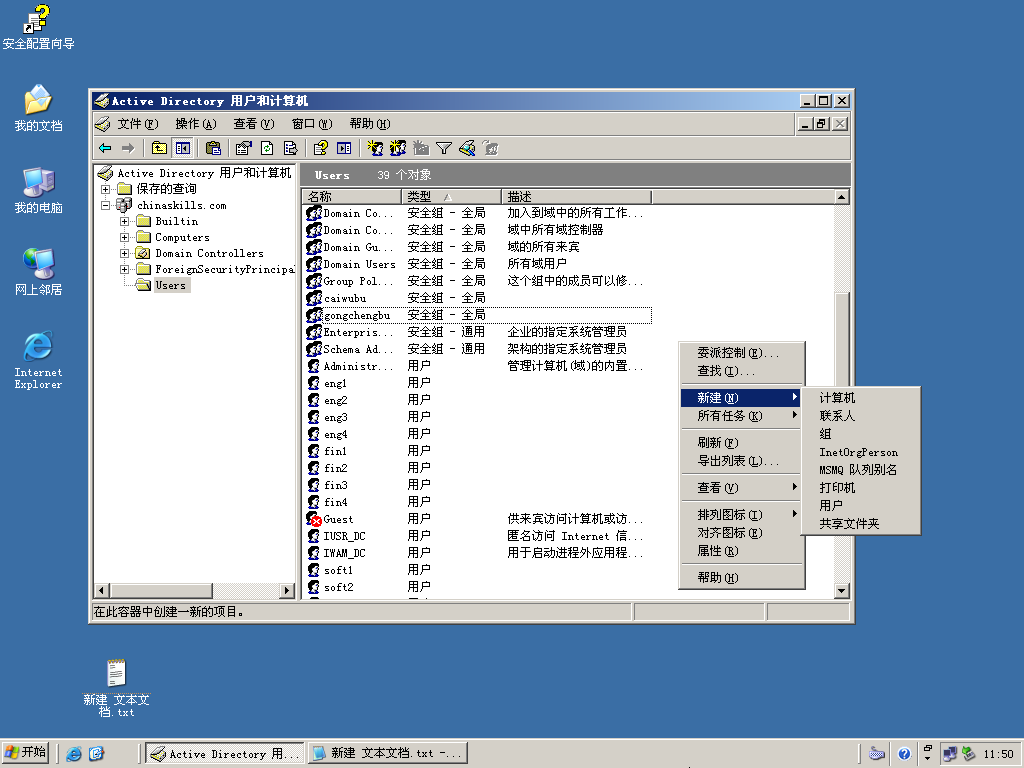Select the gongchengbu group row
1024x768 pixels.
(478, 315)
